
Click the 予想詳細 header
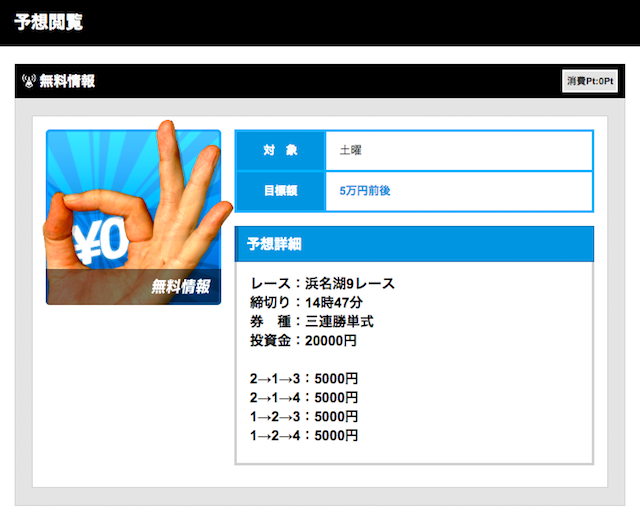[x=414, y=244]
